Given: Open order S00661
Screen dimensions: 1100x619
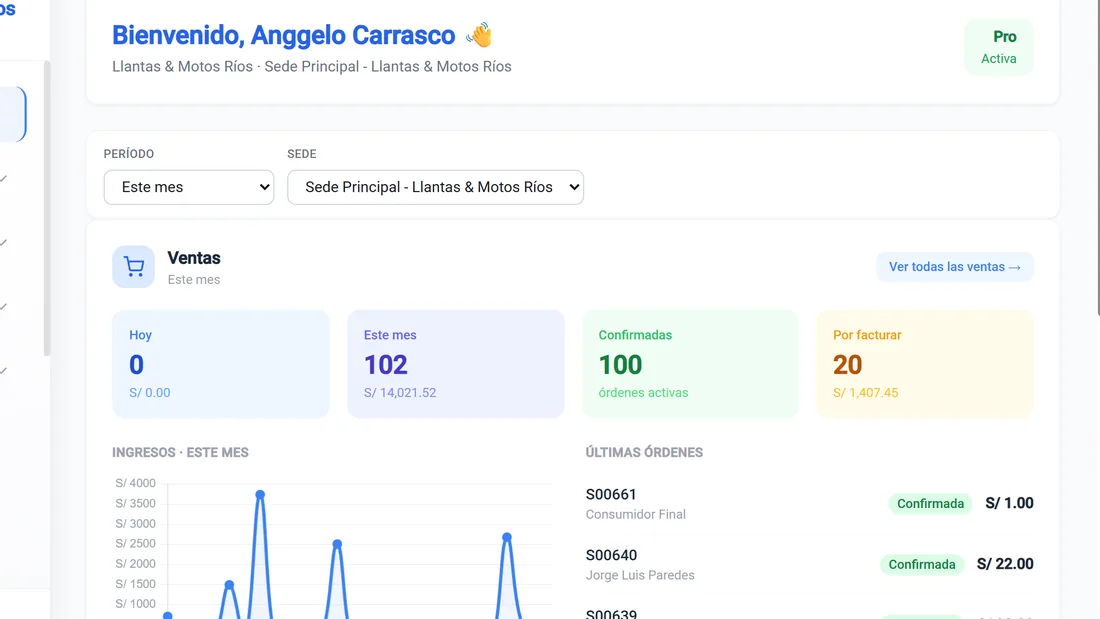Looking at the screenshot, I should [x=611, y=495].
